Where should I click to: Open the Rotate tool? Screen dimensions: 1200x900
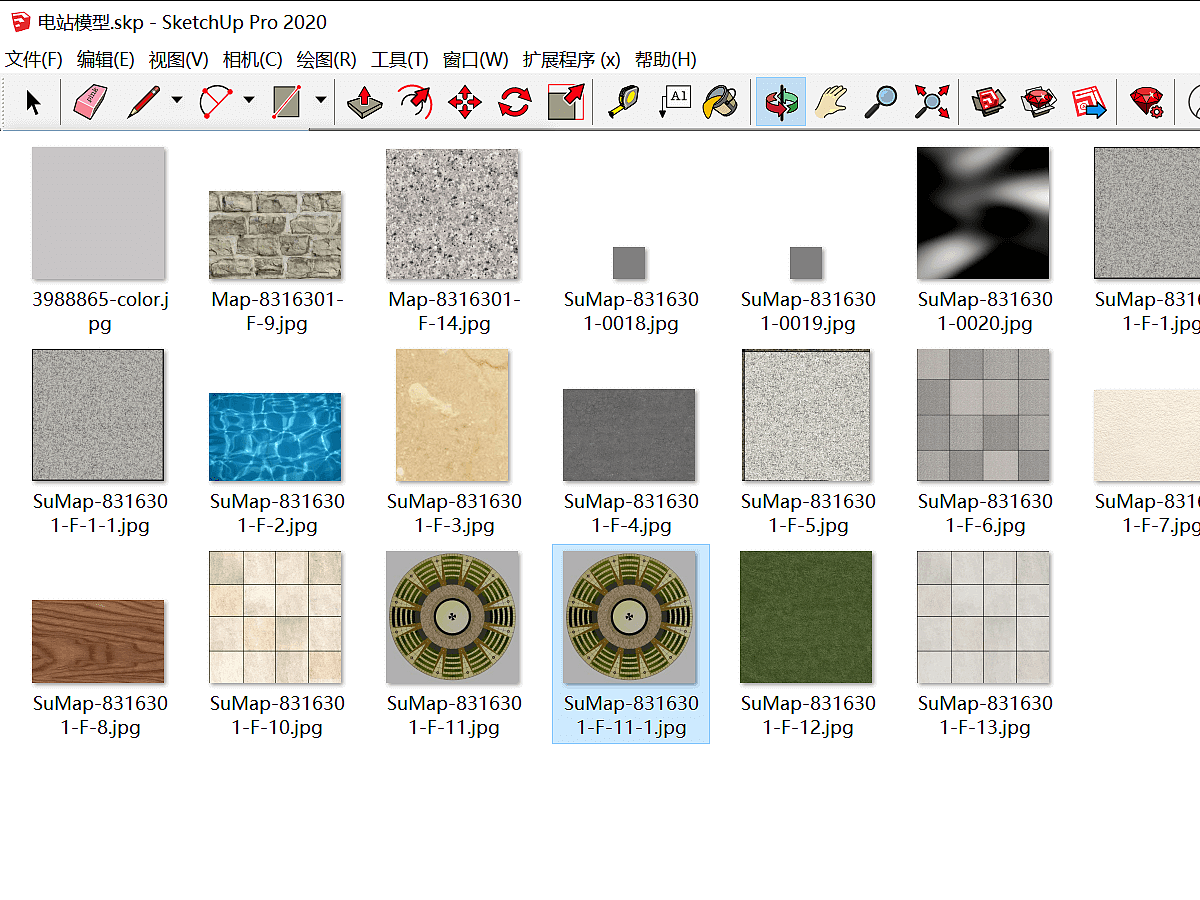(513, 101)
